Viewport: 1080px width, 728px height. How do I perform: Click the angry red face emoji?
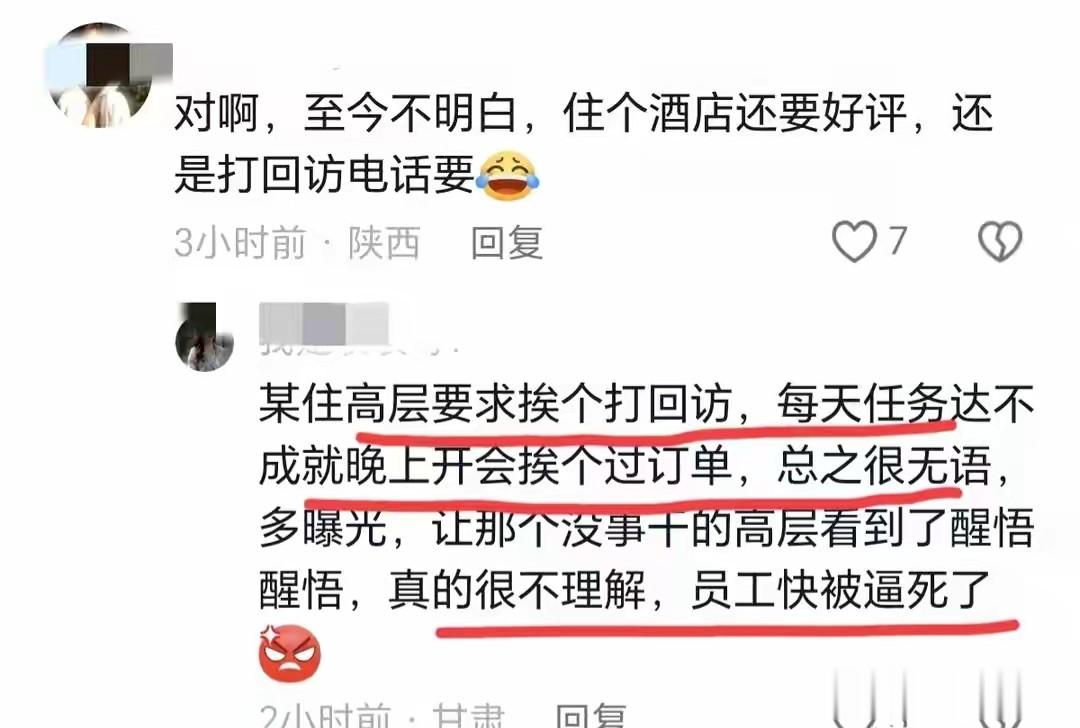point(290,652)
